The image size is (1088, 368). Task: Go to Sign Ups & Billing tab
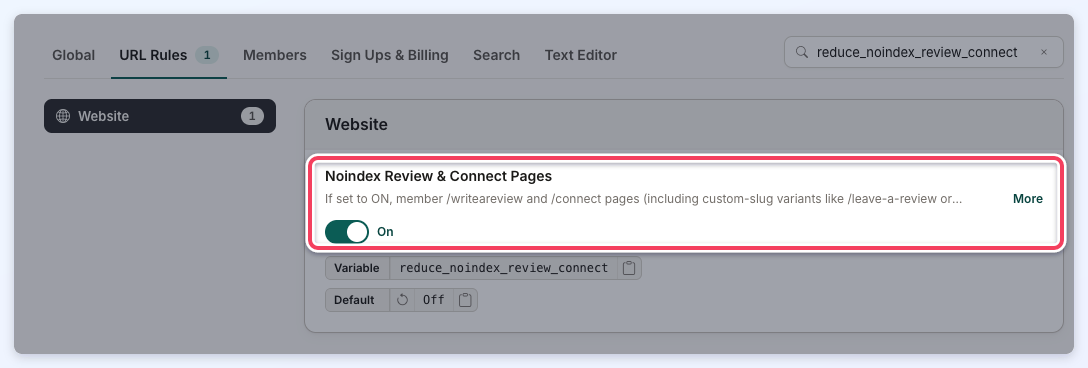coord(389,55)
